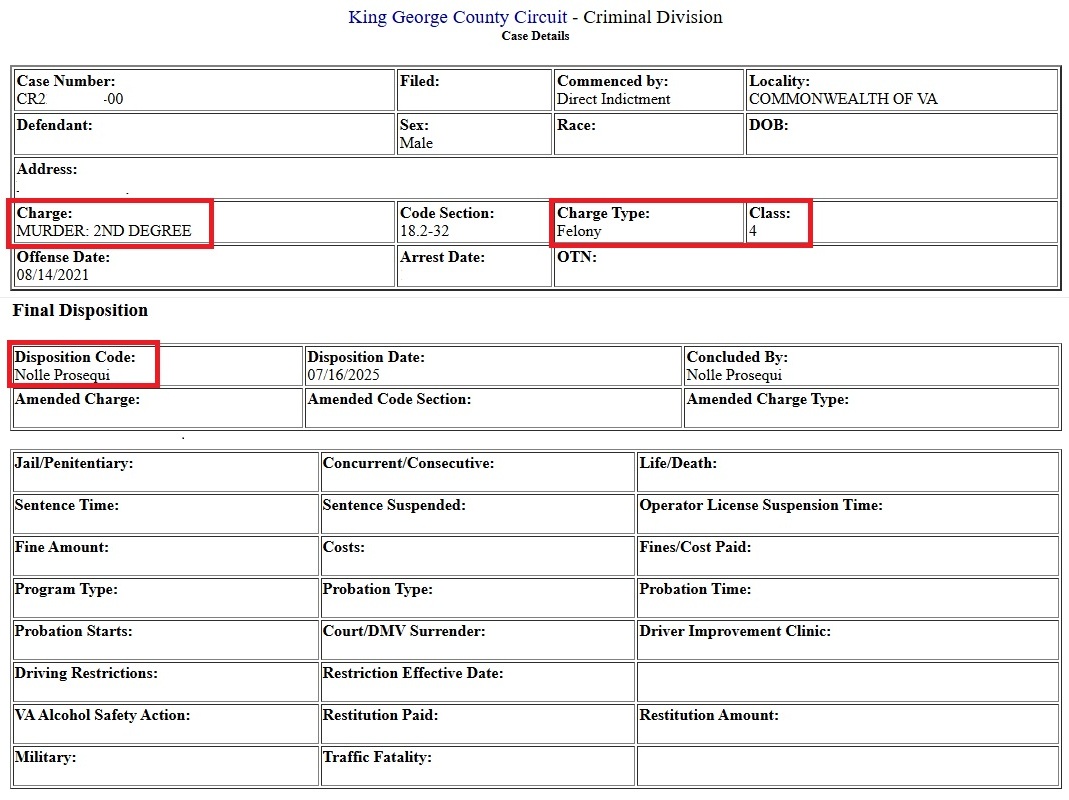The height and width of the screenshot is (800, 1069).
Task: Click the 'Commenced by:' label
Action: (612, 81)
